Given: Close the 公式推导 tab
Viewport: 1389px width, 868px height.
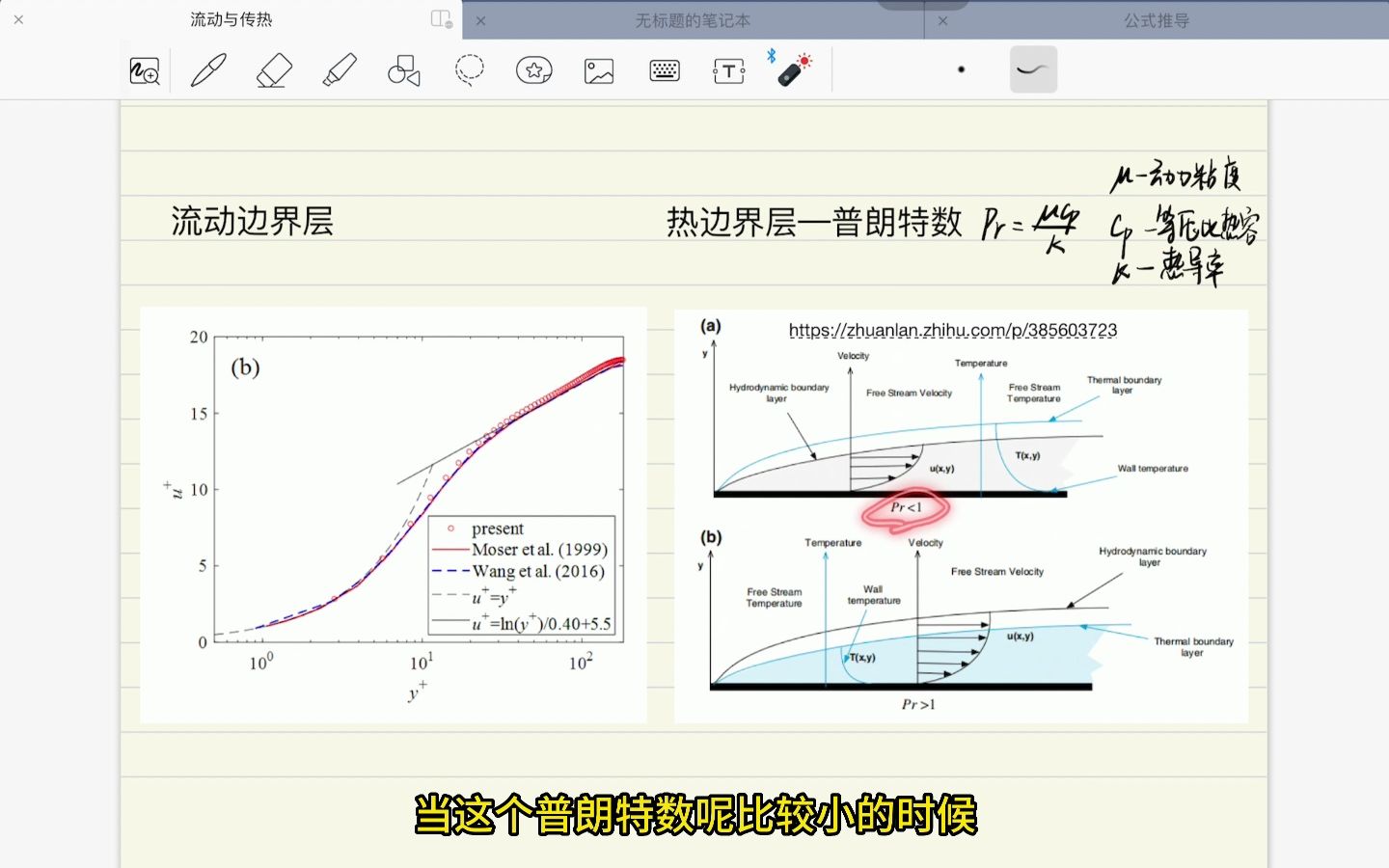Looking at the screenshot, I should pos(942,20).
